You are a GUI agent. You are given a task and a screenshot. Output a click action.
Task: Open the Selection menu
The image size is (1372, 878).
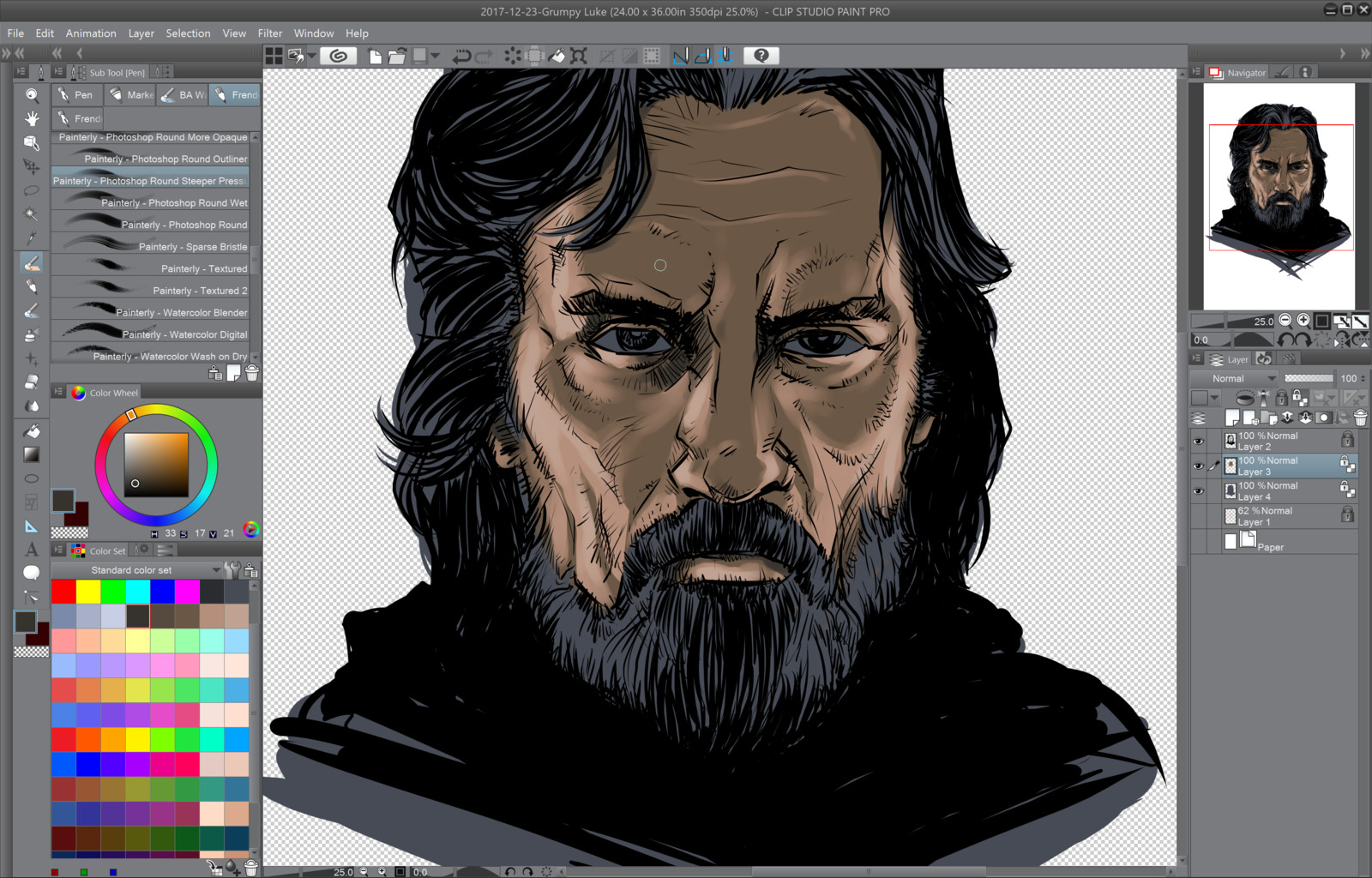pos(188,33)
